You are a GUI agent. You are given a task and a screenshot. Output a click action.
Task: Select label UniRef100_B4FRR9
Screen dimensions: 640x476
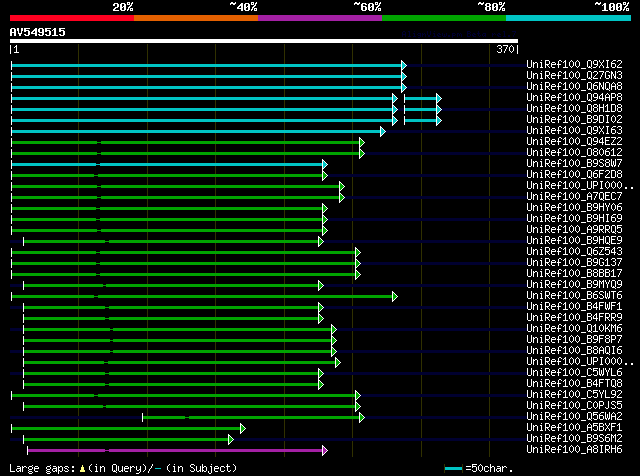tap(574, 318)
